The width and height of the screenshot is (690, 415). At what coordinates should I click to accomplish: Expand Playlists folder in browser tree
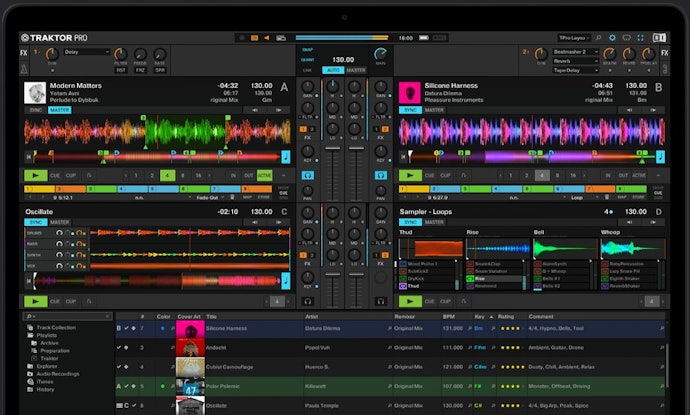[x=46, y=335]
